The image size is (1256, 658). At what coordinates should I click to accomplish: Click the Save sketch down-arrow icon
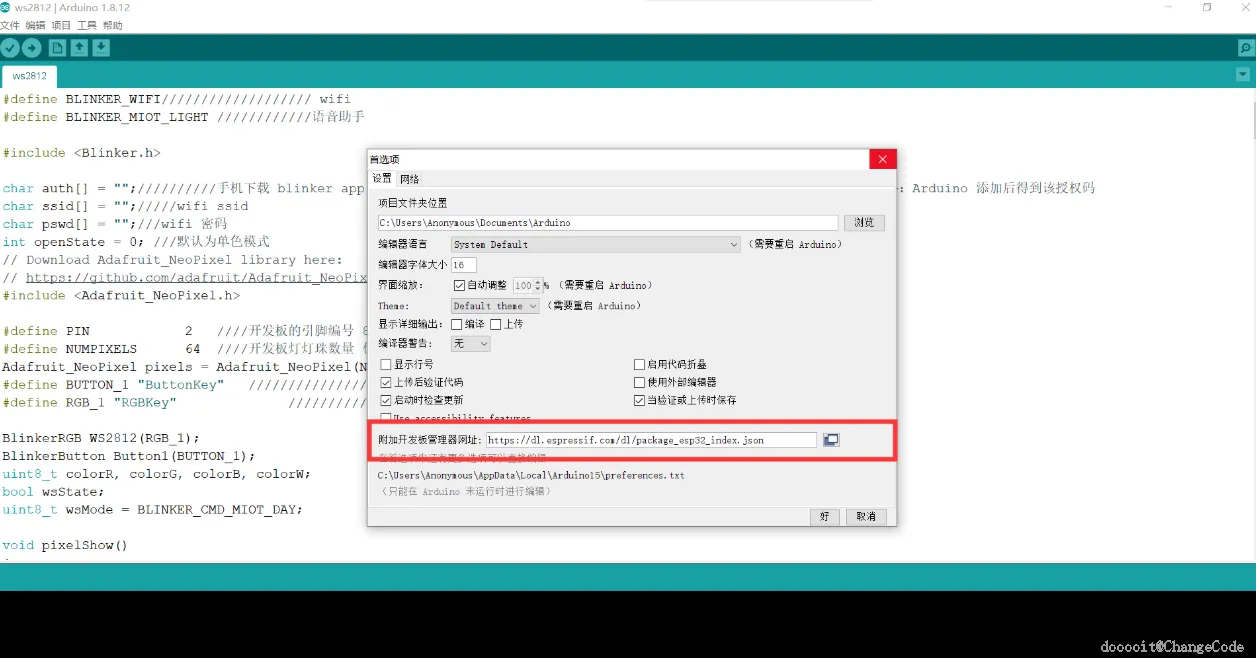(x=101, y=48)
